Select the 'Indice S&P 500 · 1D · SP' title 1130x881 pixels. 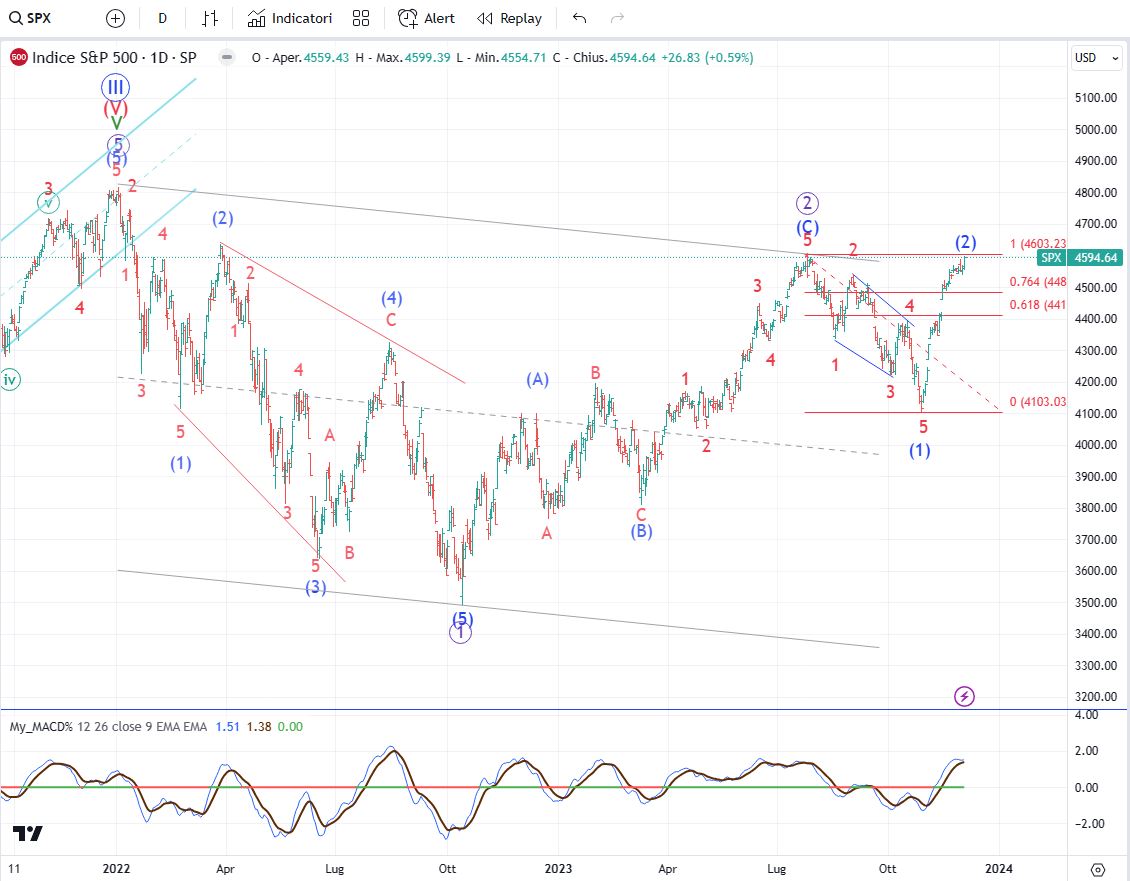click(x=114, y=58)
